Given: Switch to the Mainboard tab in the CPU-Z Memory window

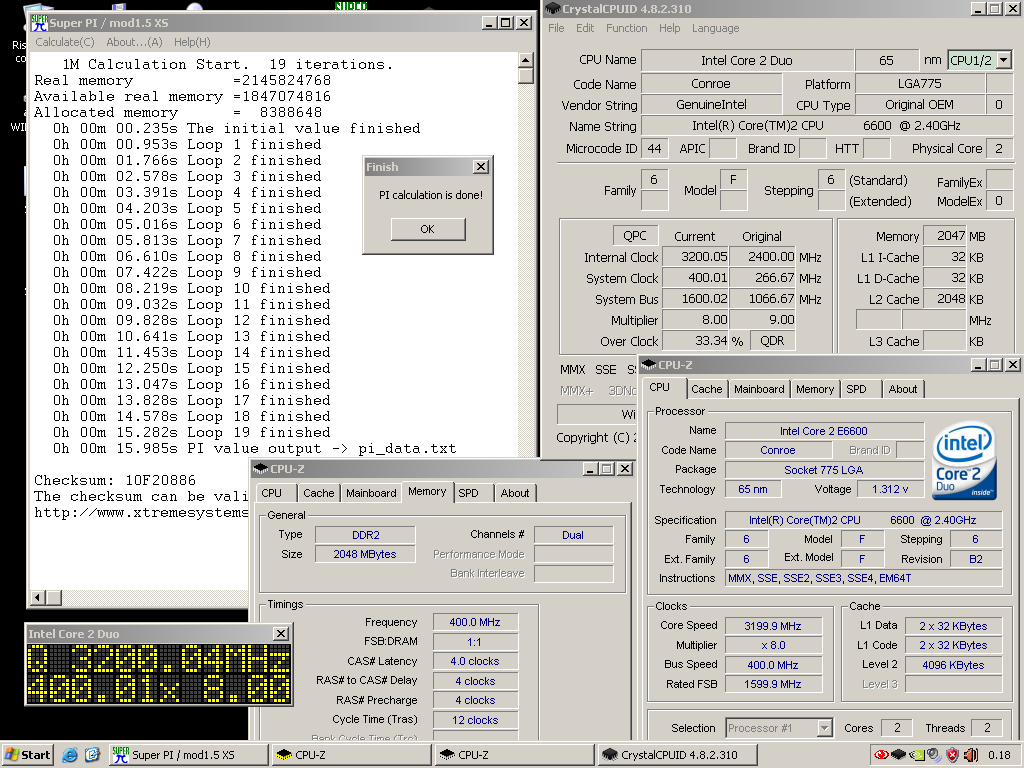Looking at the screenshot, I should (371, 493).
